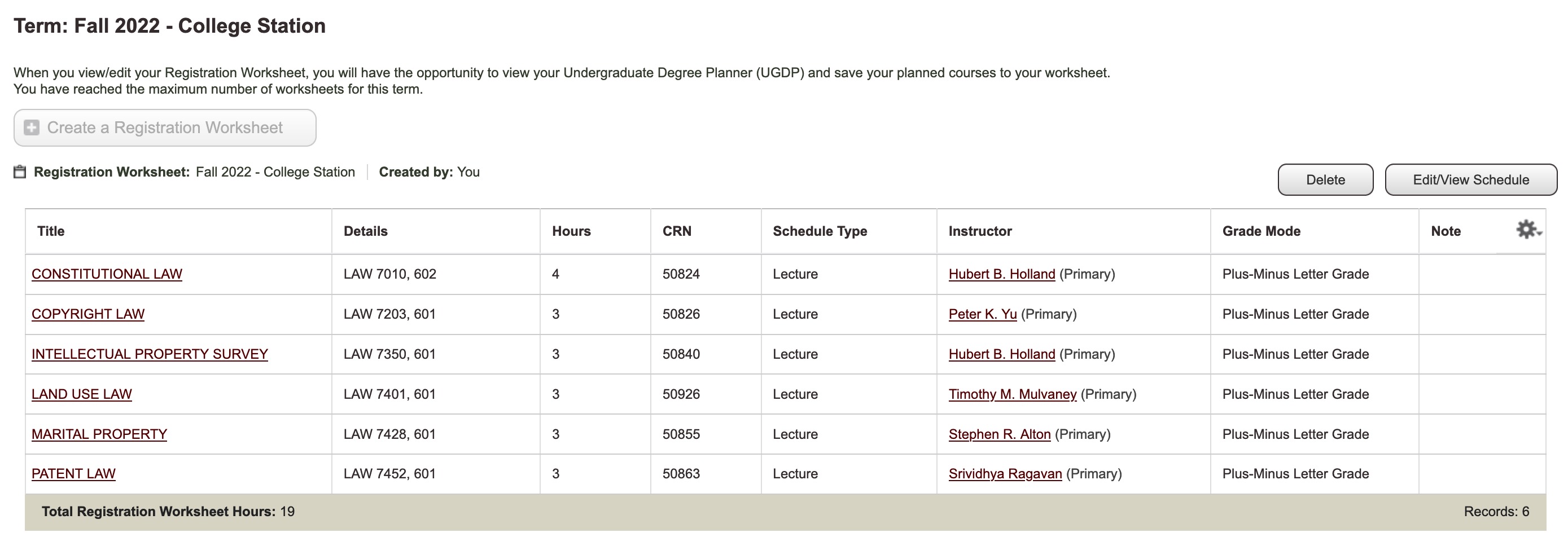Open the INTELLECTUAL PROPERTY SURVEY link
The height and width of the screenshot is (537, 1568).
pos(149,354)
